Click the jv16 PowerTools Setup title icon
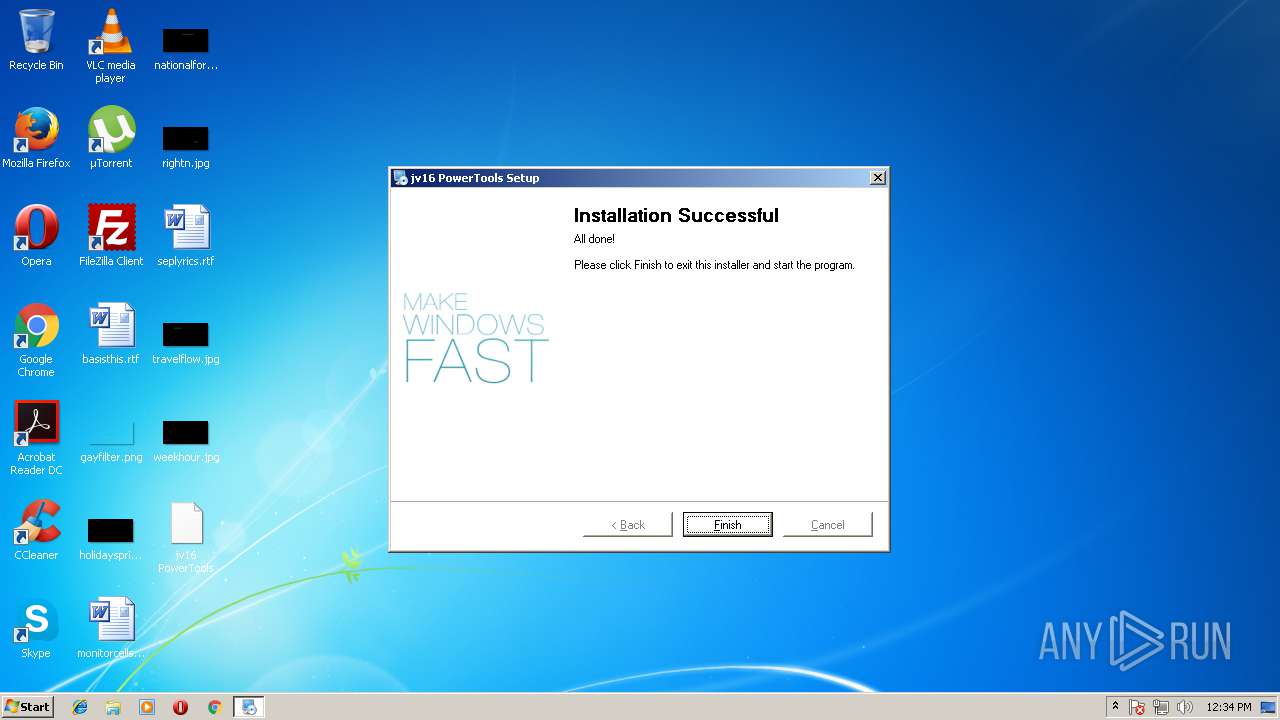Image resolution: width=1280 pixels, height=720 pixels. 400,178
